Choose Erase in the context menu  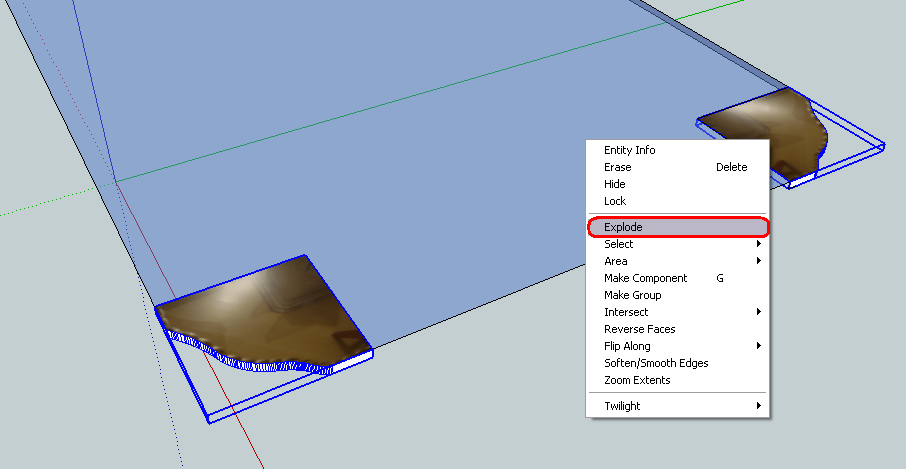(x=677, y=167)
